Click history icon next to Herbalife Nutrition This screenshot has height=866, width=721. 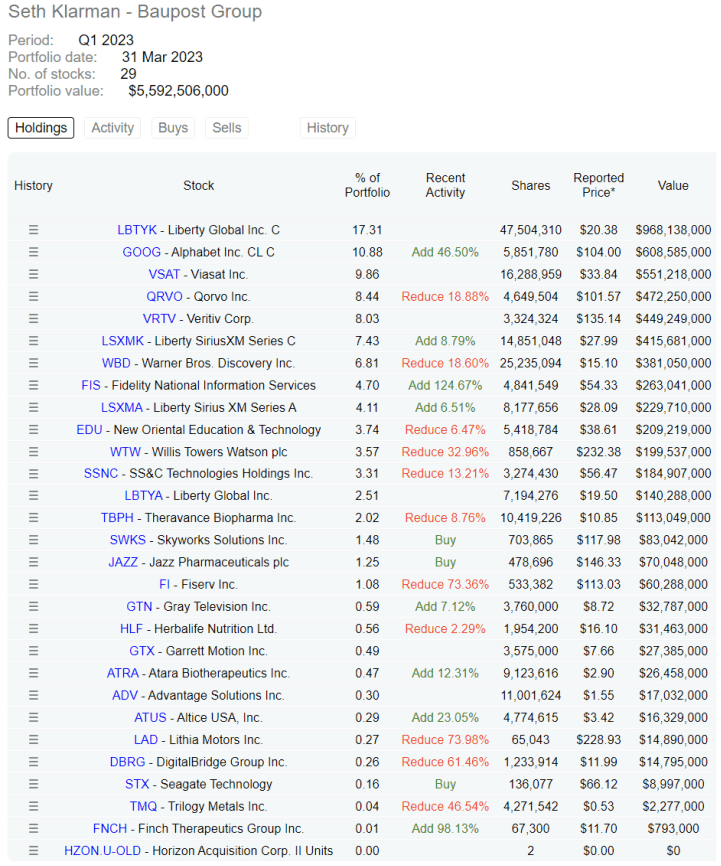[x=33, y=629]
